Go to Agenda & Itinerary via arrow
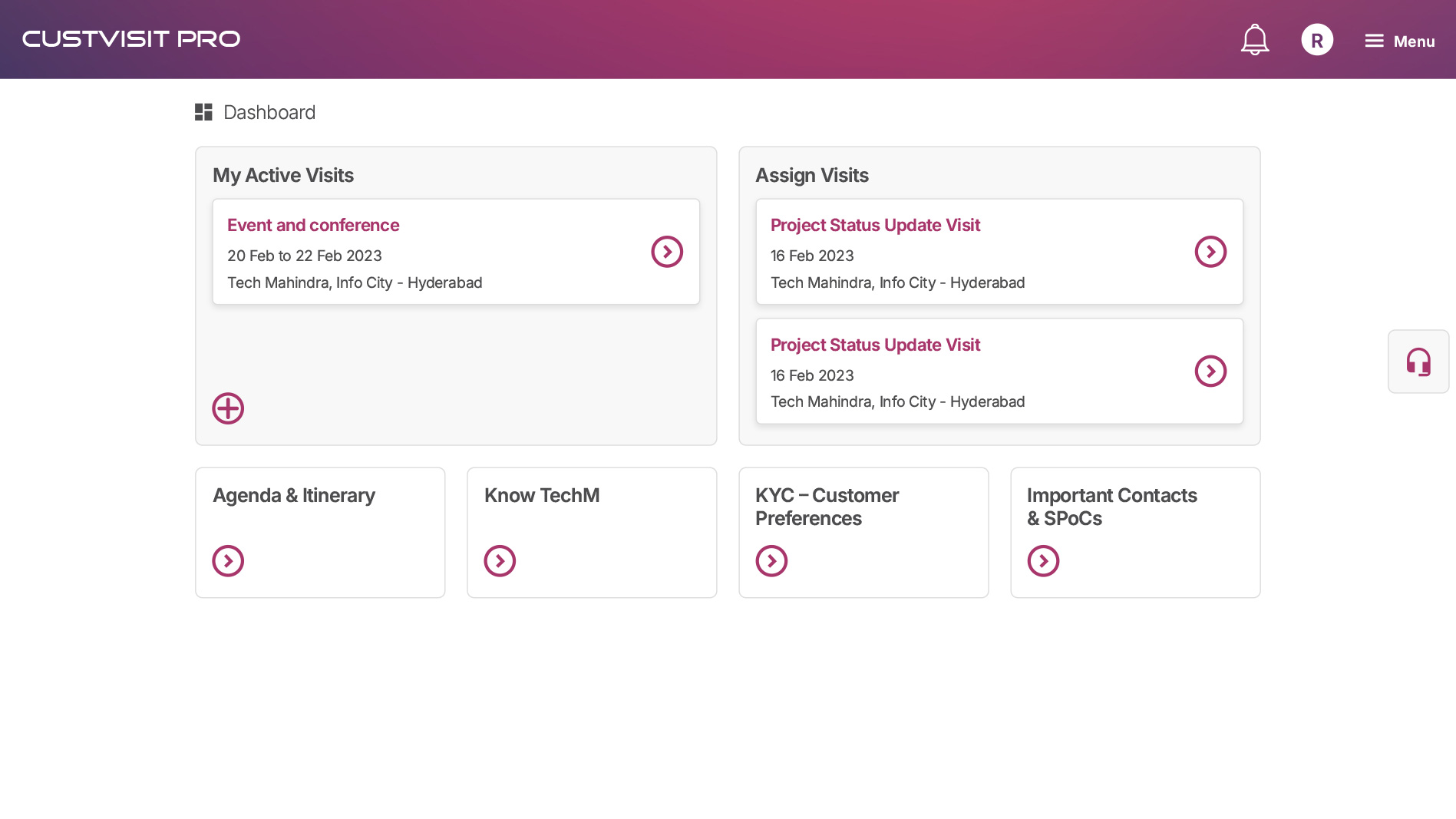The image size is (1456, 819). click(x=228, y=561)
